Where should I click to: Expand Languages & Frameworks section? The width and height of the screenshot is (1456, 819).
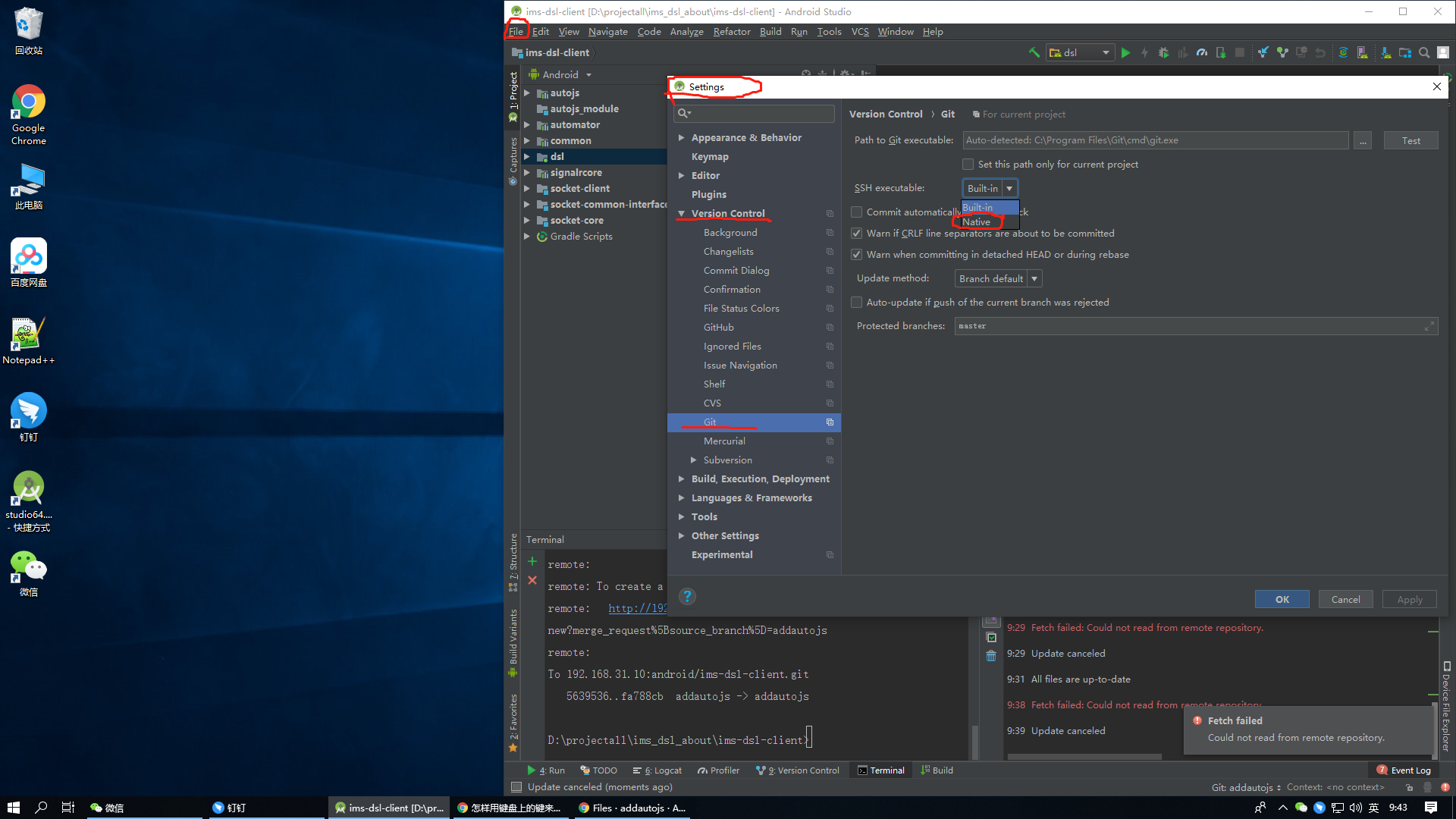tap(681, 498)
